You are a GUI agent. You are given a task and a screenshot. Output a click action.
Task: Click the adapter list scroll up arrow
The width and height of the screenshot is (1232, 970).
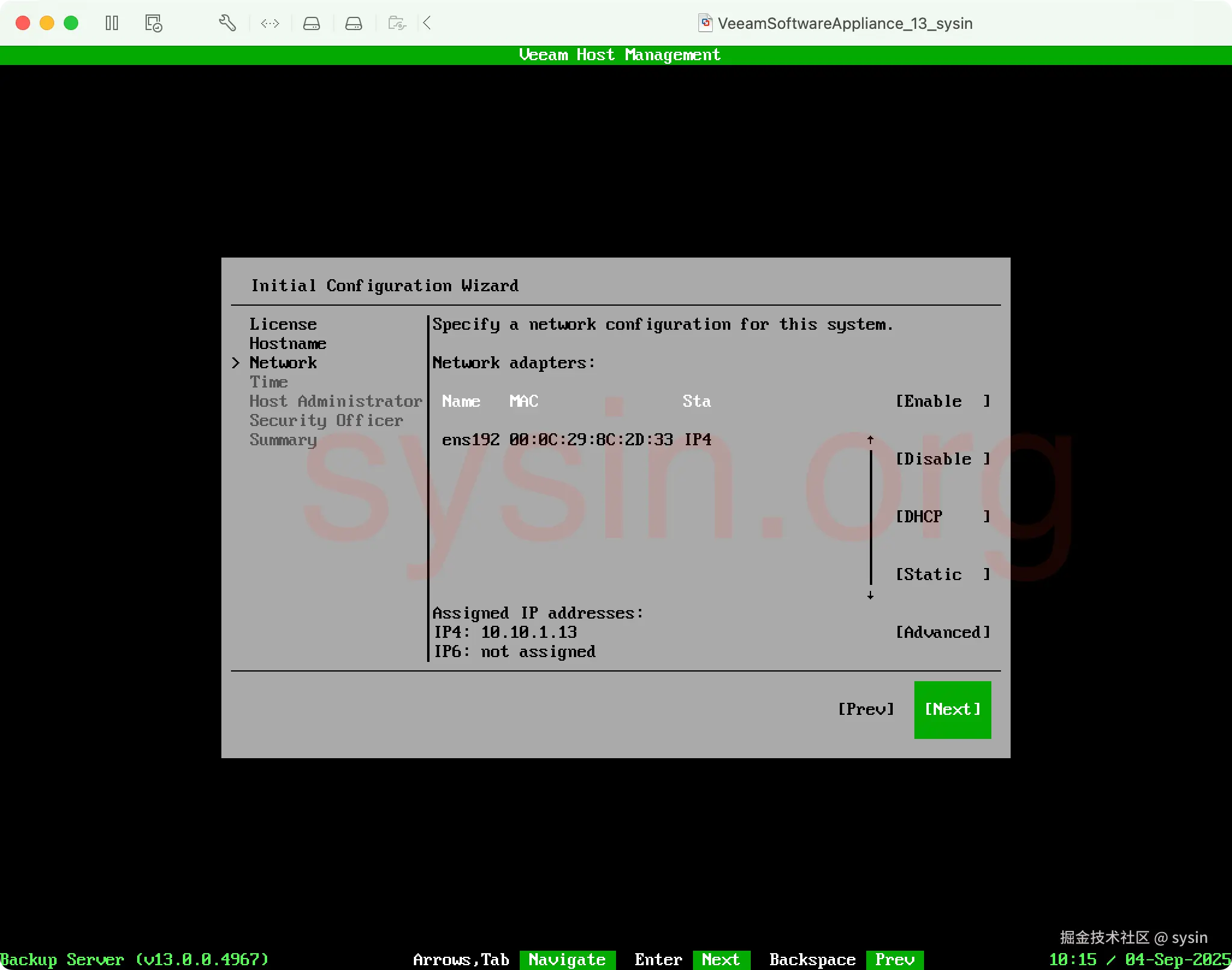(x=870, y=440)
